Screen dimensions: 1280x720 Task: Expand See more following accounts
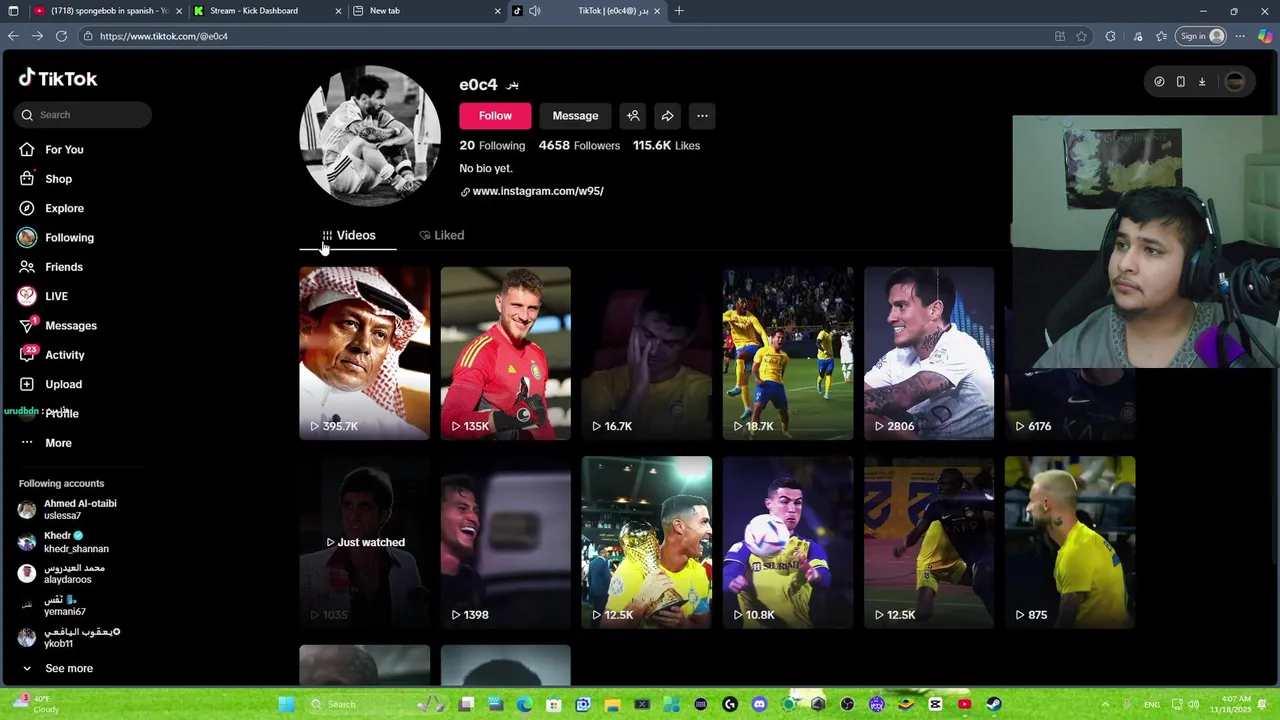57,668
